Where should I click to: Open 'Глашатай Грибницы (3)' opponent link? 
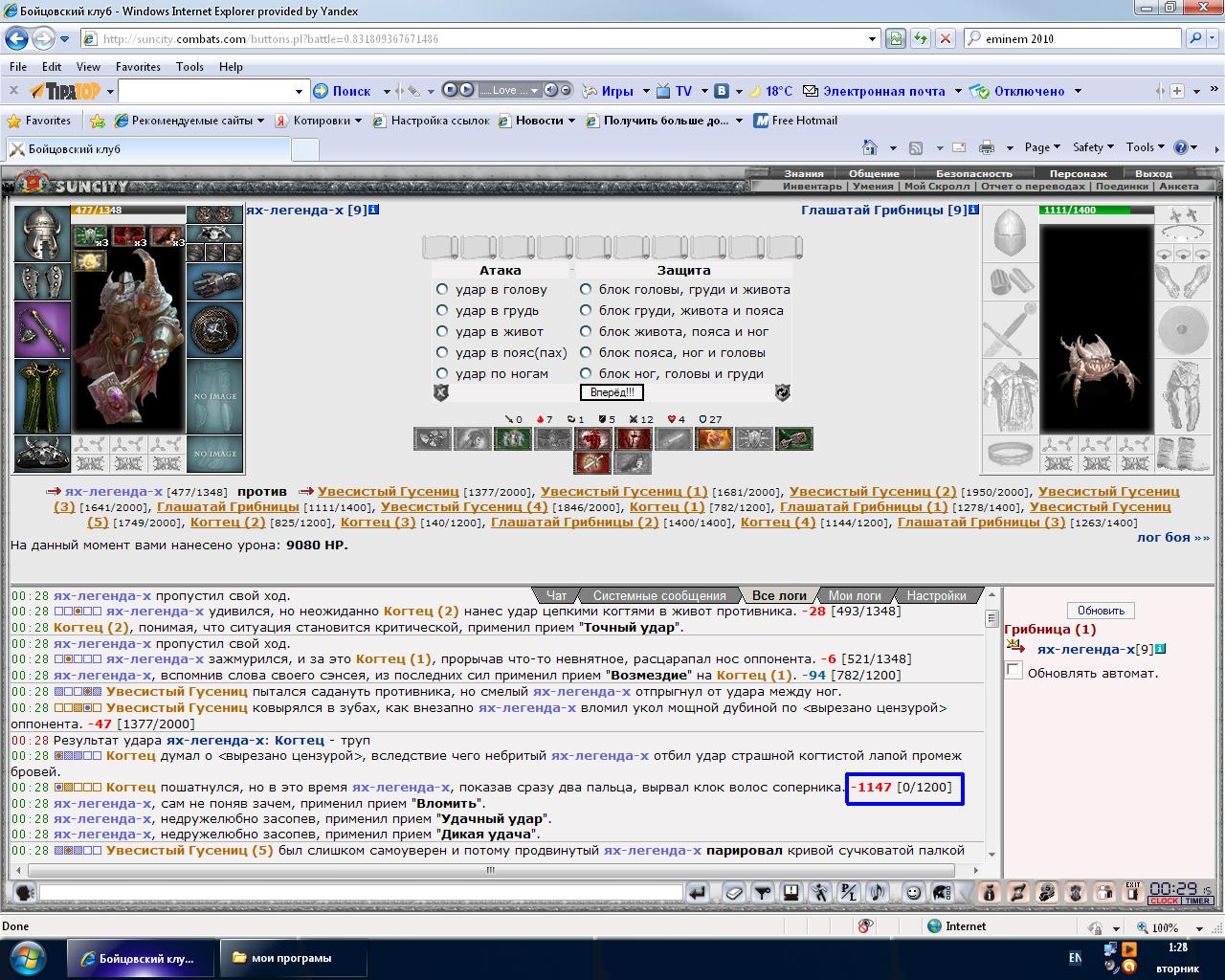tap(981, 522)
